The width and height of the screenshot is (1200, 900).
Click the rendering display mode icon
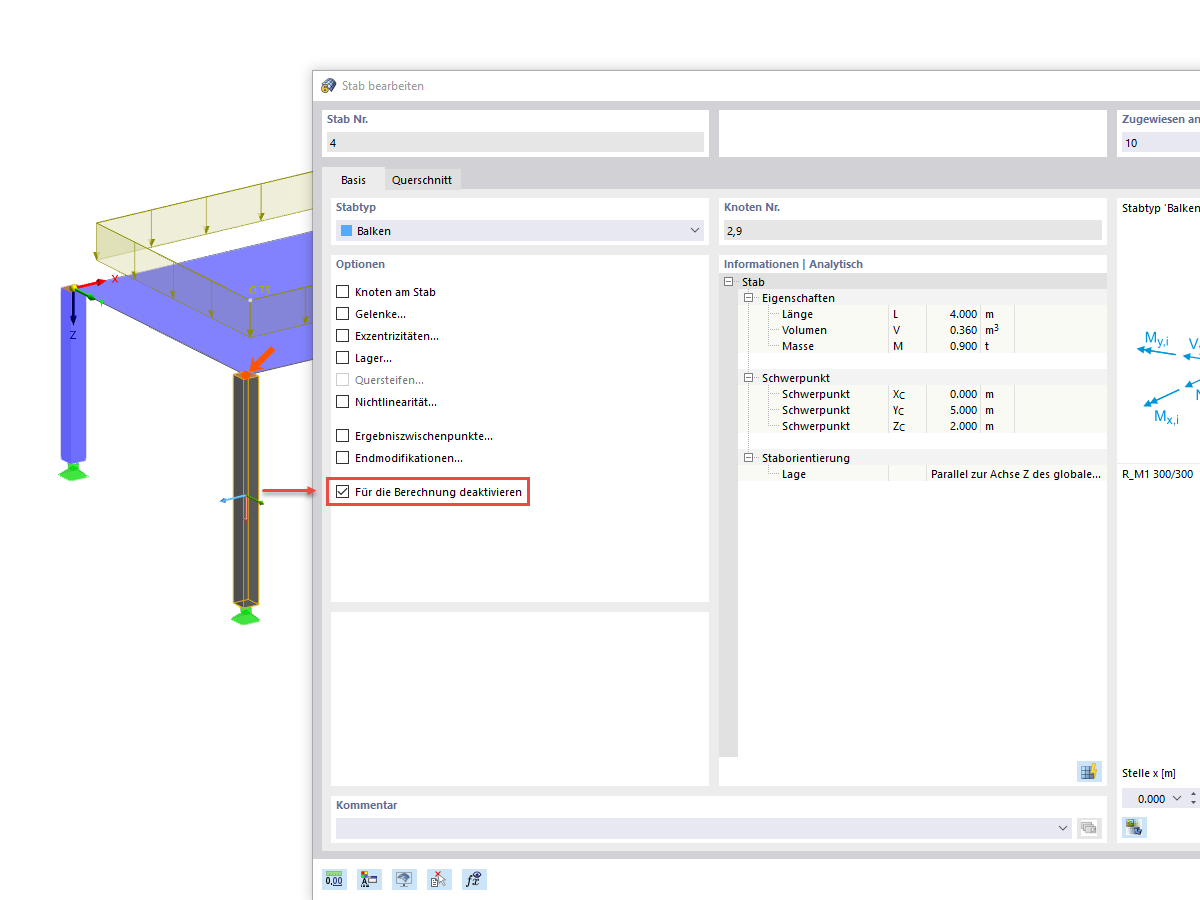404,879
